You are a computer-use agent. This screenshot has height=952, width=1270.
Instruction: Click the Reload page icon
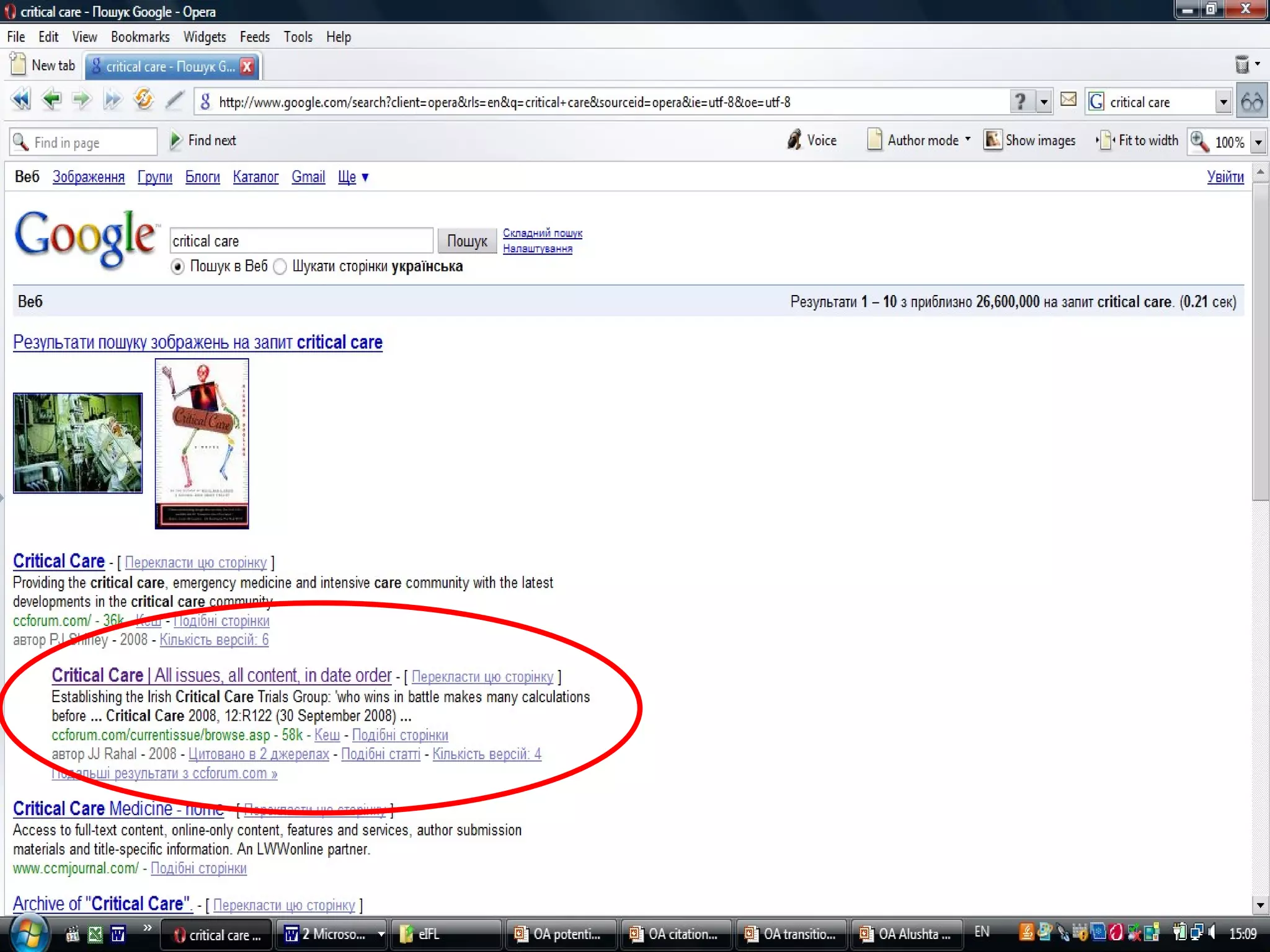coord(143,100)
